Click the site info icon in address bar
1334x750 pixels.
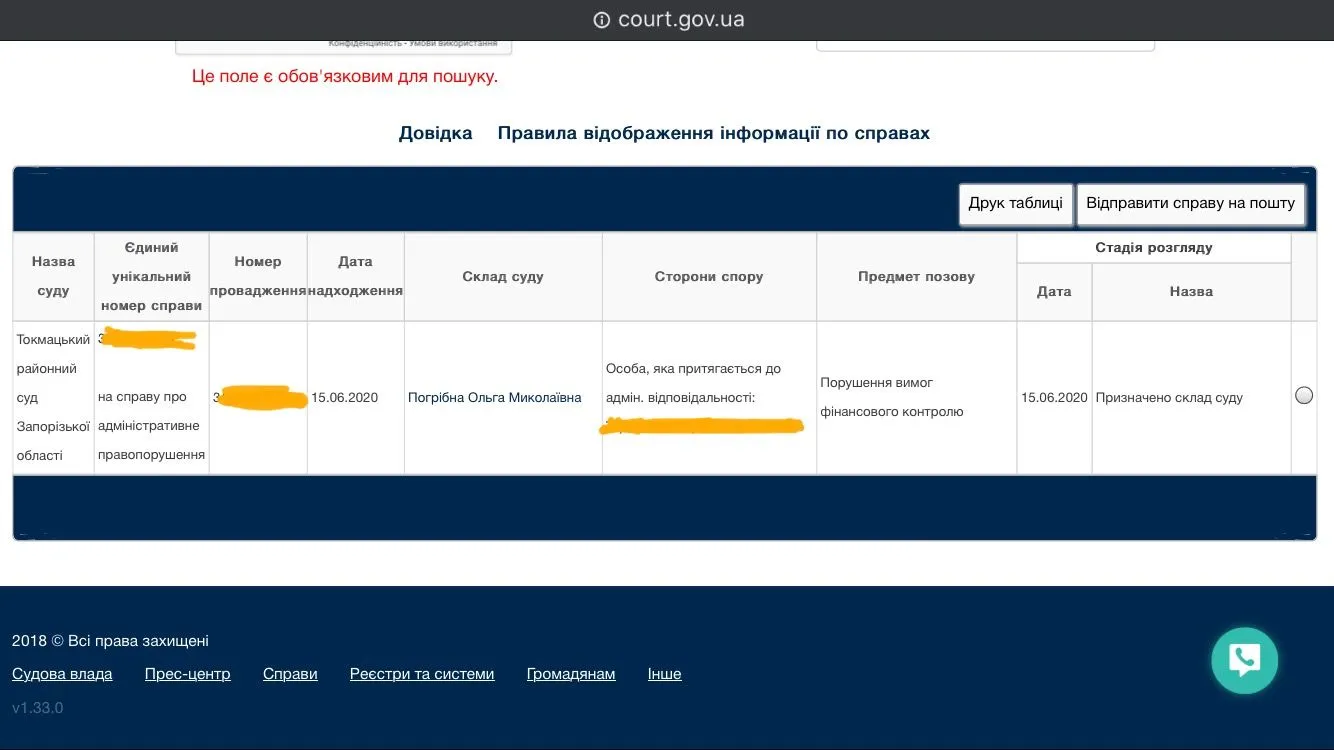[601, 20]
